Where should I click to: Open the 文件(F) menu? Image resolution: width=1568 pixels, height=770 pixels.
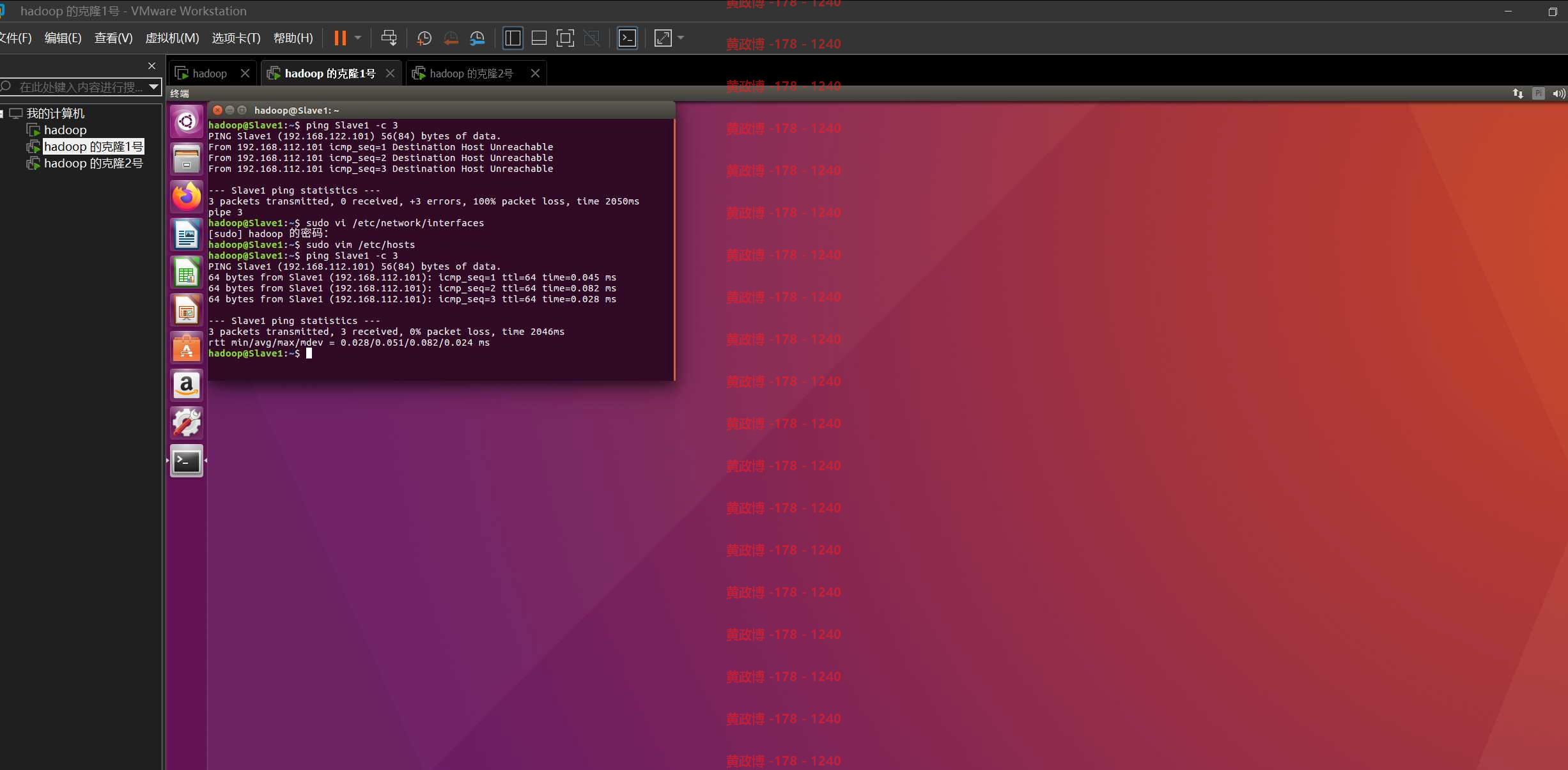tap(15, 38)
